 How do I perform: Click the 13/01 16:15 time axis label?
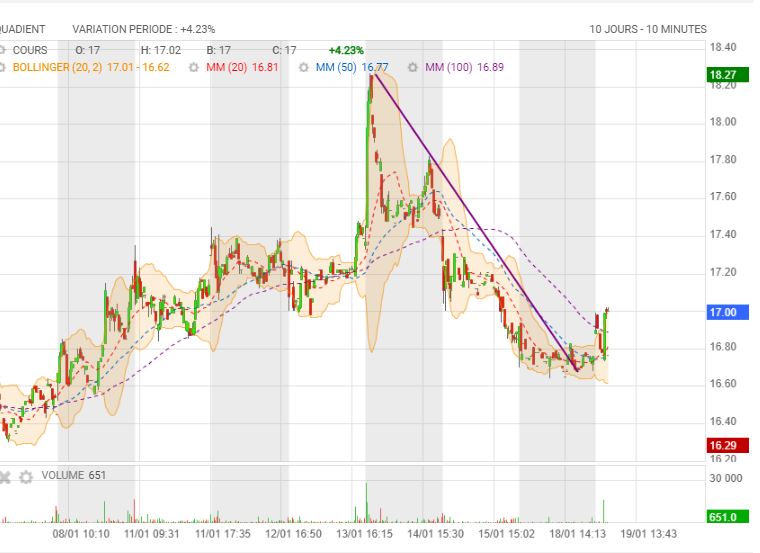pyautogui.click(x=365, y=534)
